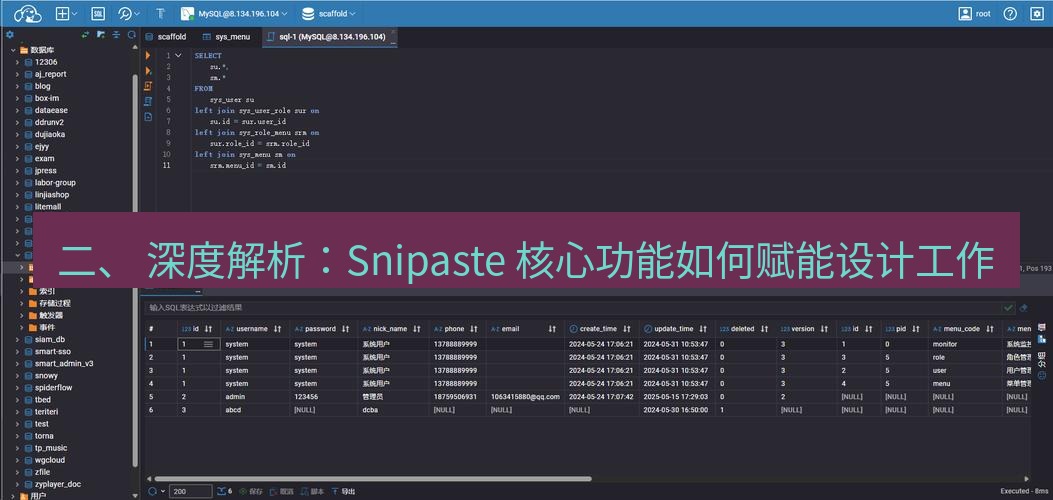The height and width of the screenshot is (500, 1053).
Task: Expand the 12306 database node
Action: 19,62
